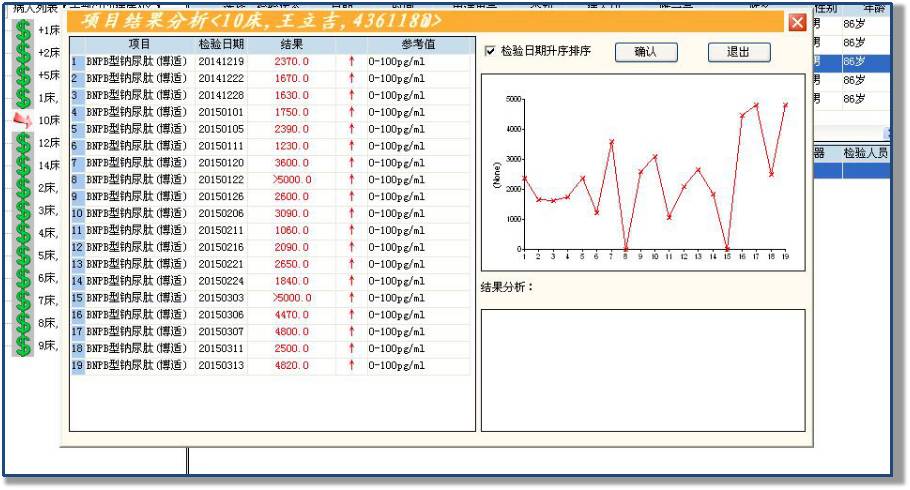This screenshot has height=490, width=910.
Task: Click the dollar icon next to 9床
Action: click(x=23, y=346)
